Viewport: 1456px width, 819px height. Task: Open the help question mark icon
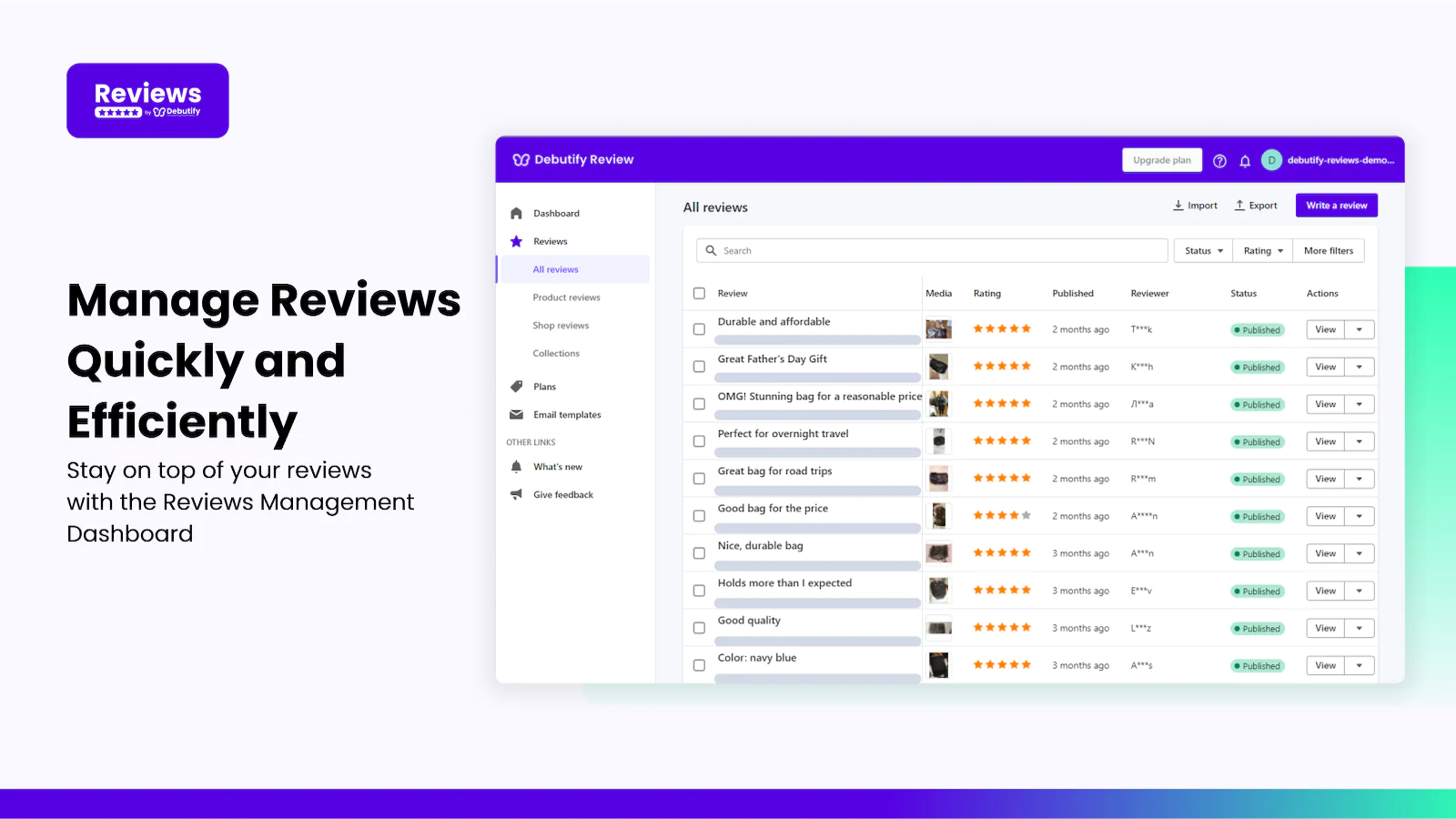click(1219, 161)
